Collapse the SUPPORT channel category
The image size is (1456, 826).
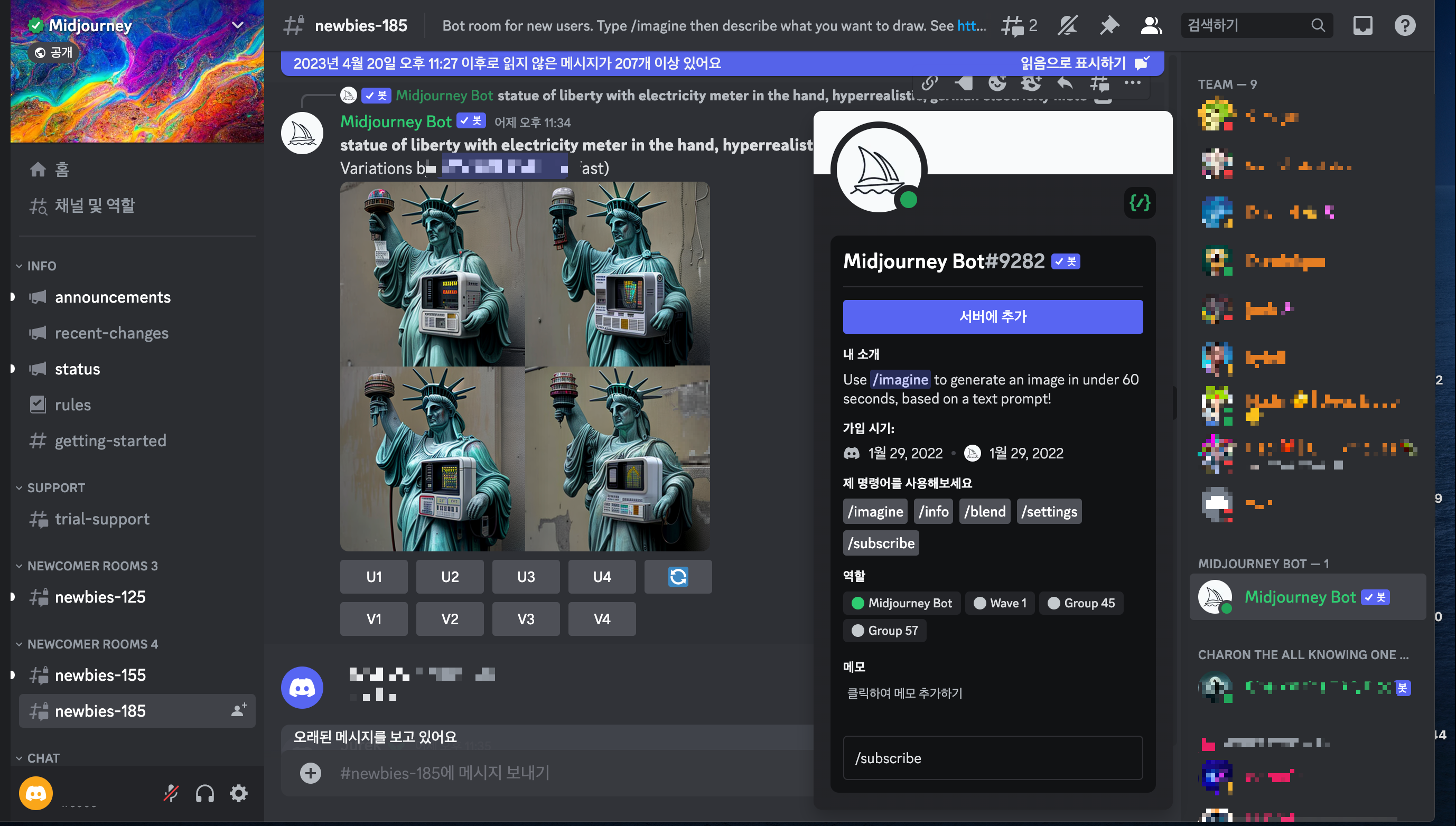[55, 487]
